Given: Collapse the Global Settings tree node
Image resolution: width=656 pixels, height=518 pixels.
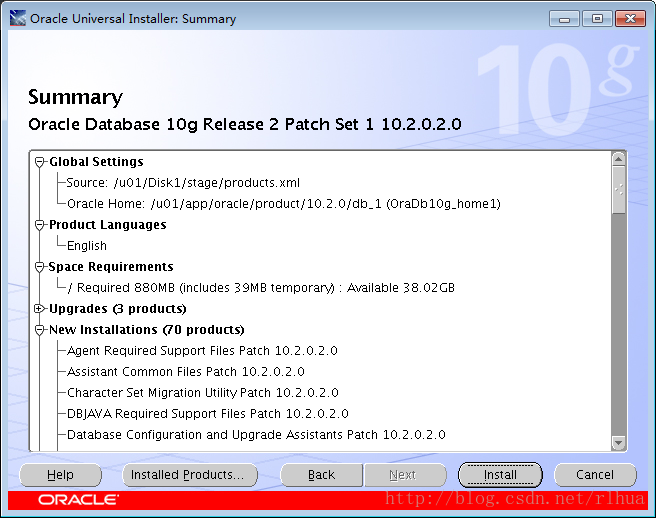Looking at the screenshot, I should (39, 162).
